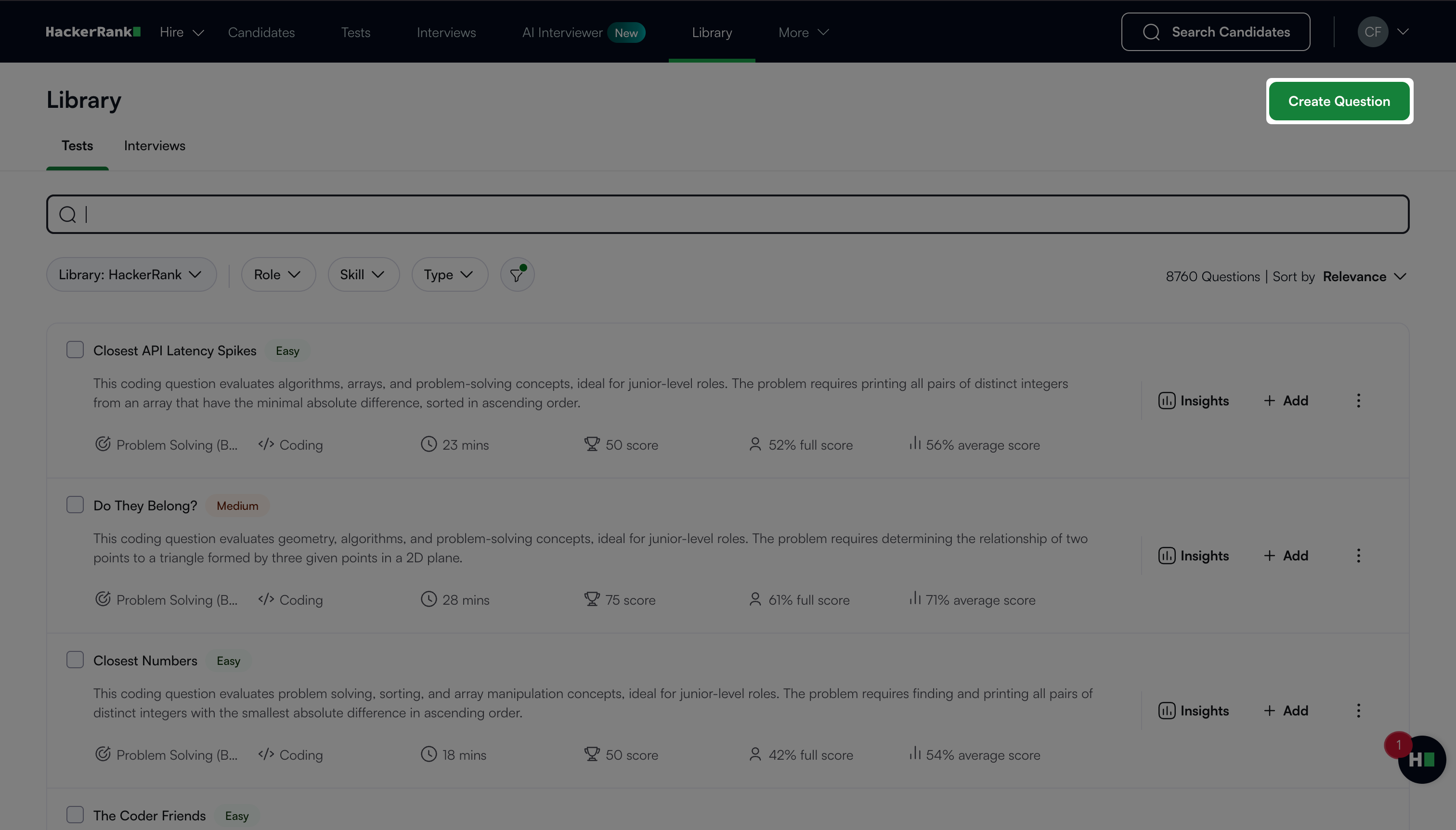The width and height of the screenshot is (1456, 830).
Task: Tick The Coder Friends checkbox
Action: coord(75,815)
